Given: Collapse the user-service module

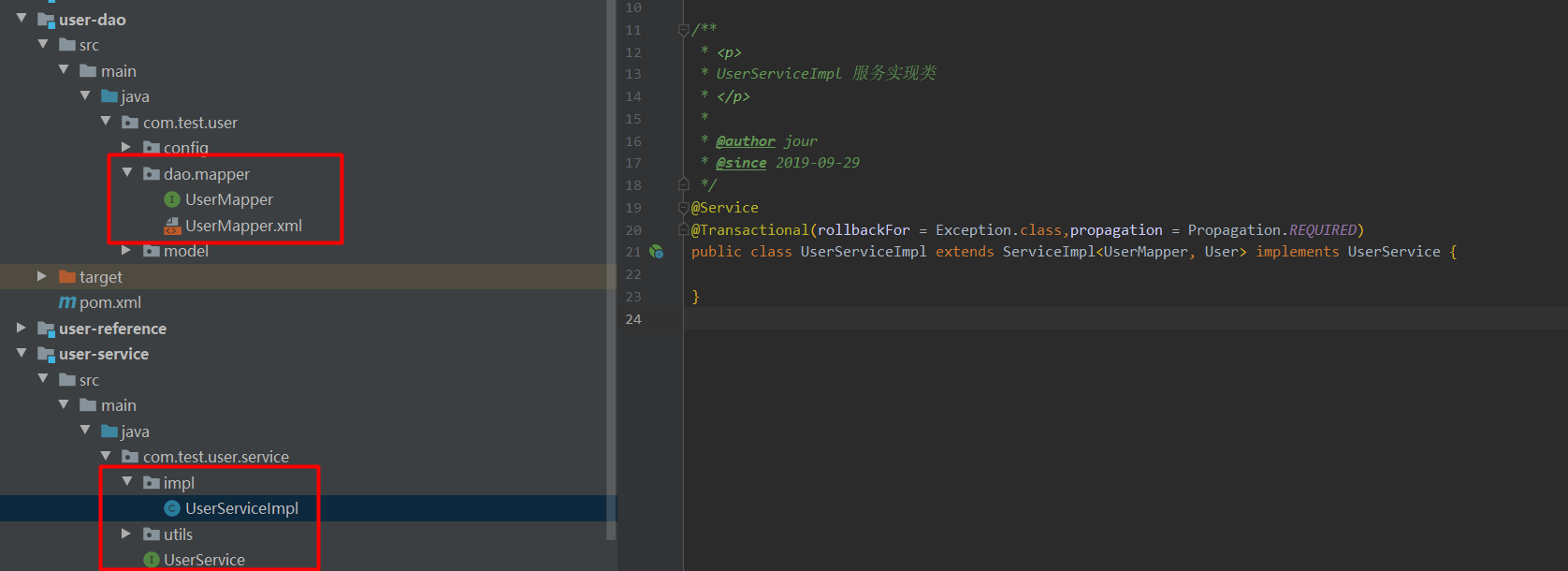Looking at the screenshot, I should coord(22,353).
